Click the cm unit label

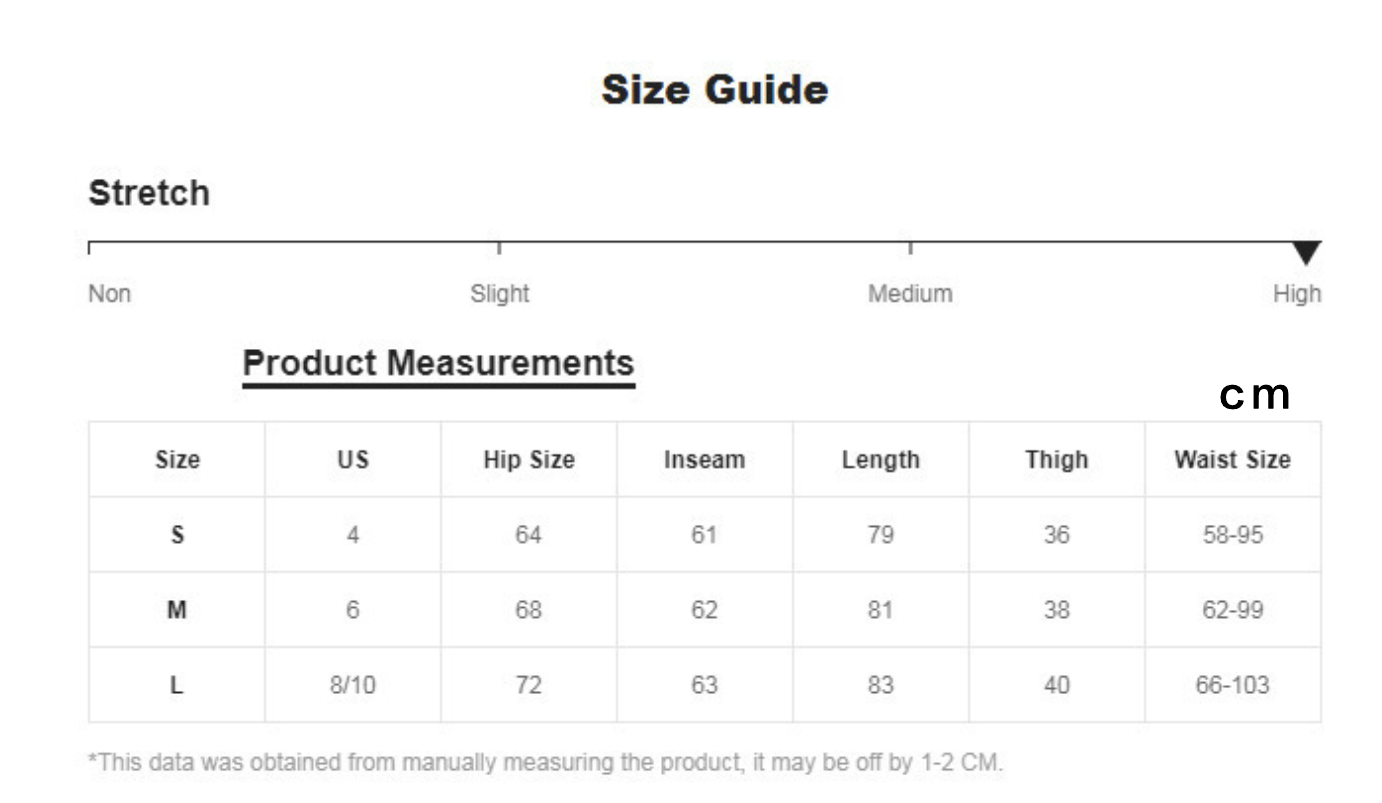point(1255,396)
